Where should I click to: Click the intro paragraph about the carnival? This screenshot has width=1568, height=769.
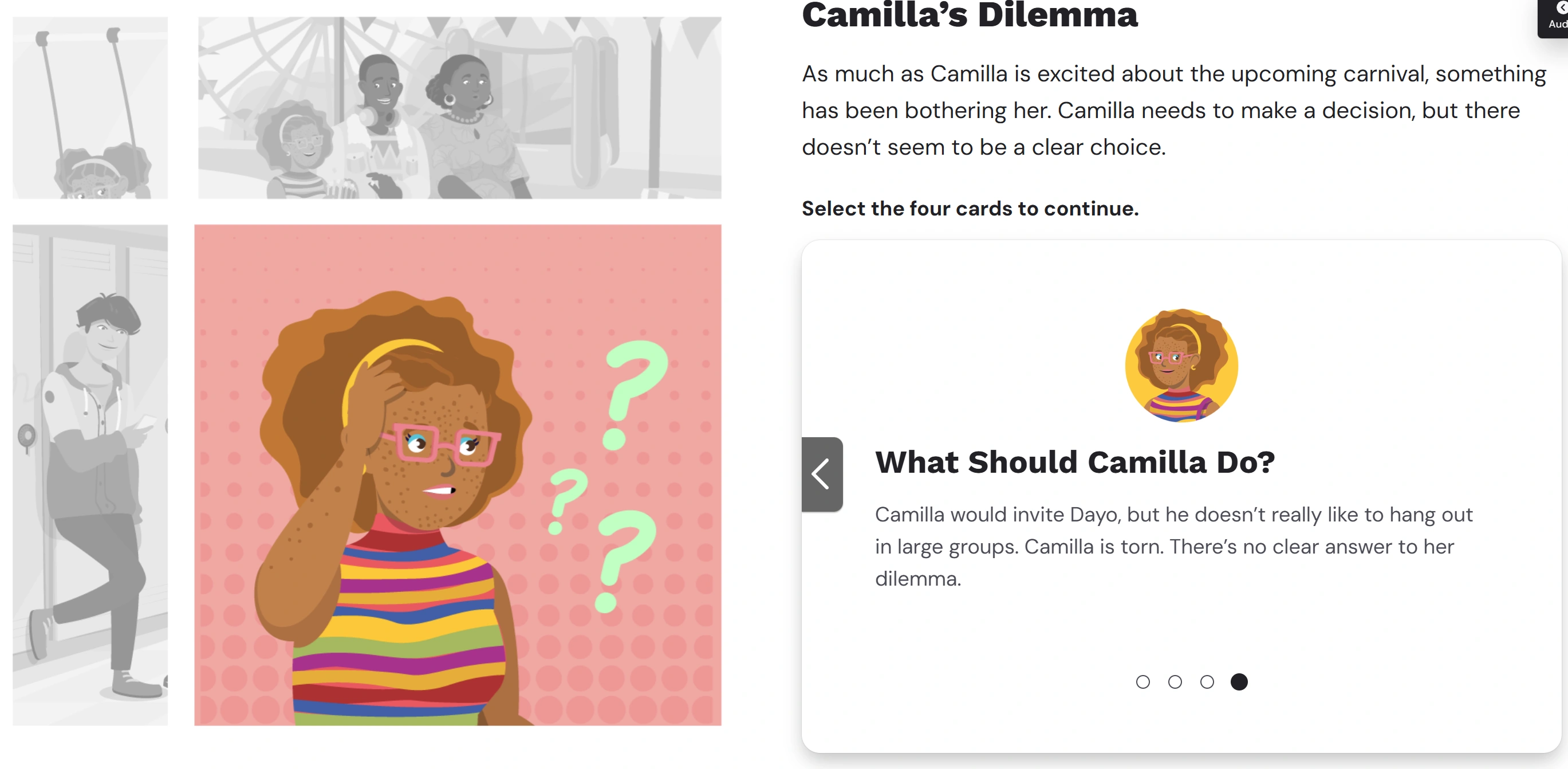click(1173, 110)
